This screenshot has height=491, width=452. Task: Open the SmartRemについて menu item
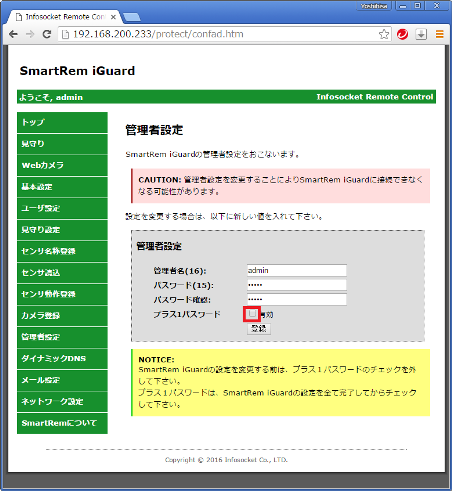click(x=62, y=423)
